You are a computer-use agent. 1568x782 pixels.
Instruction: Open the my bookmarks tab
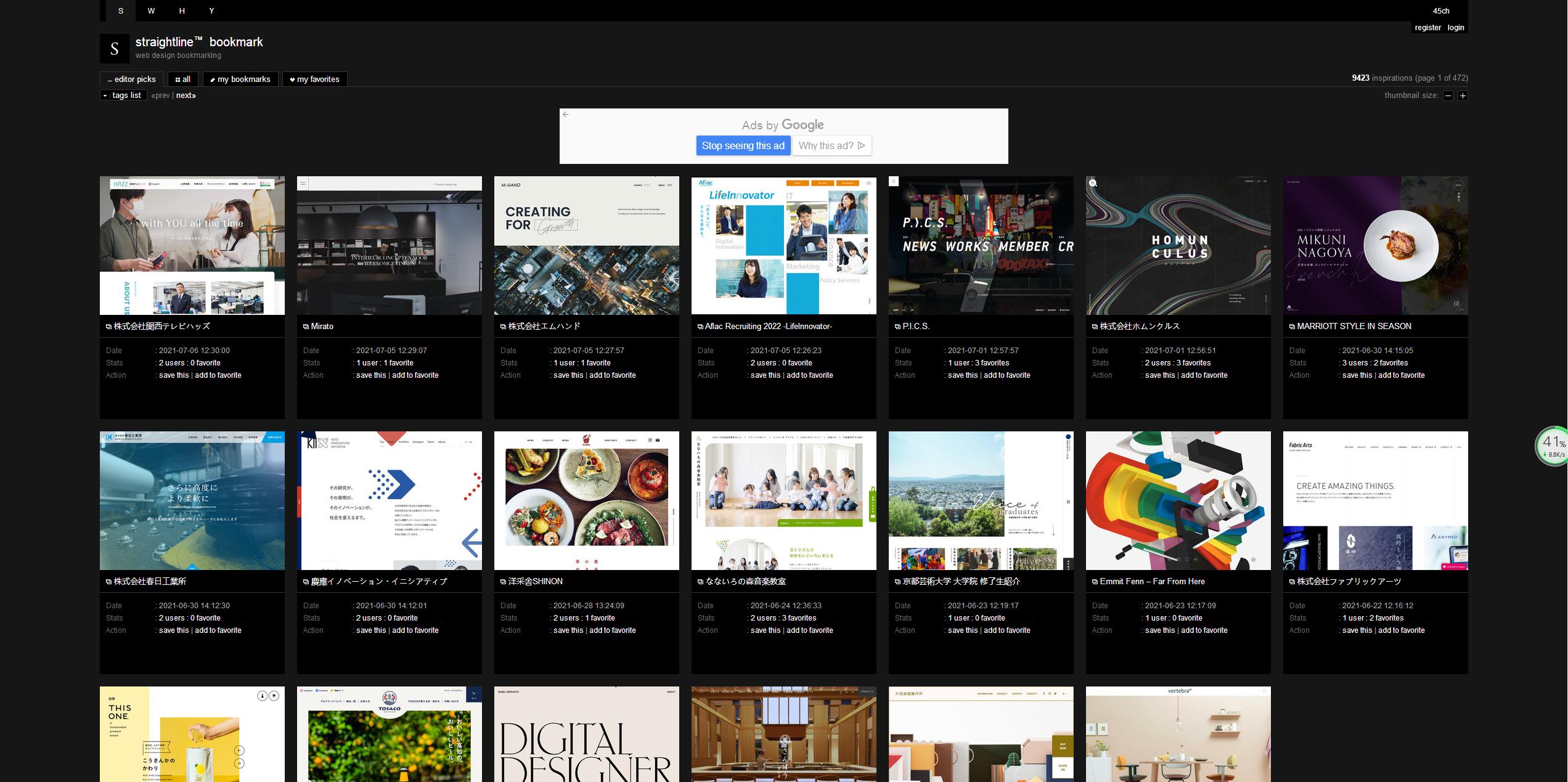click(x=240, y=79)
